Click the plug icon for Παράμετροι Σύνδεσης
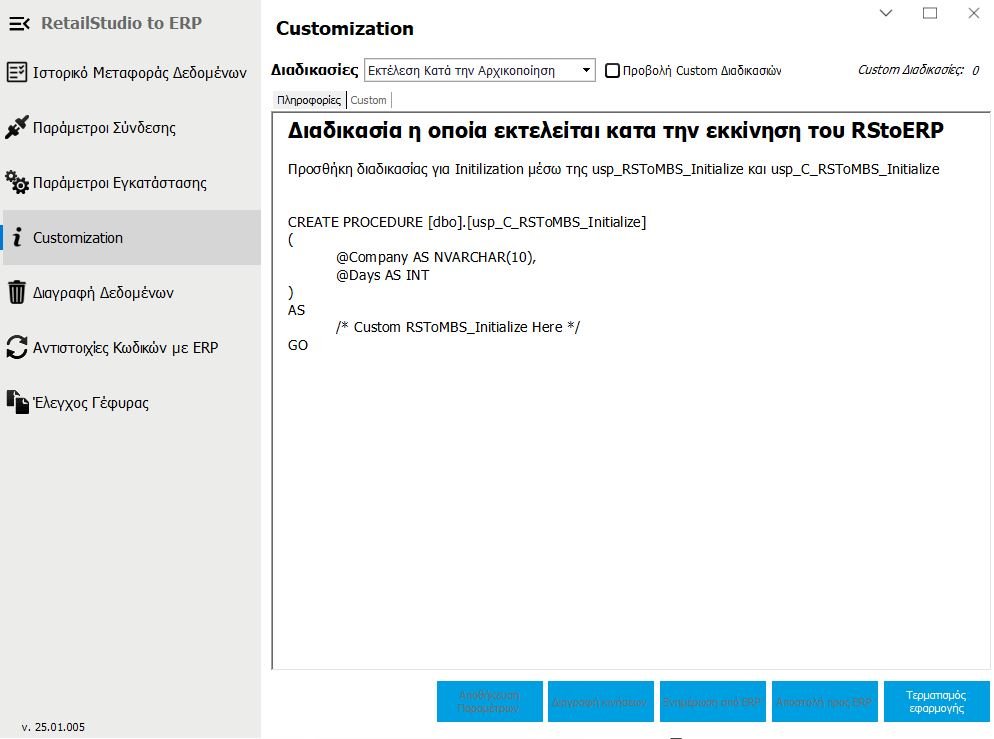The width and height of the screenshot is (994, 739). click(x=17, y=128)
